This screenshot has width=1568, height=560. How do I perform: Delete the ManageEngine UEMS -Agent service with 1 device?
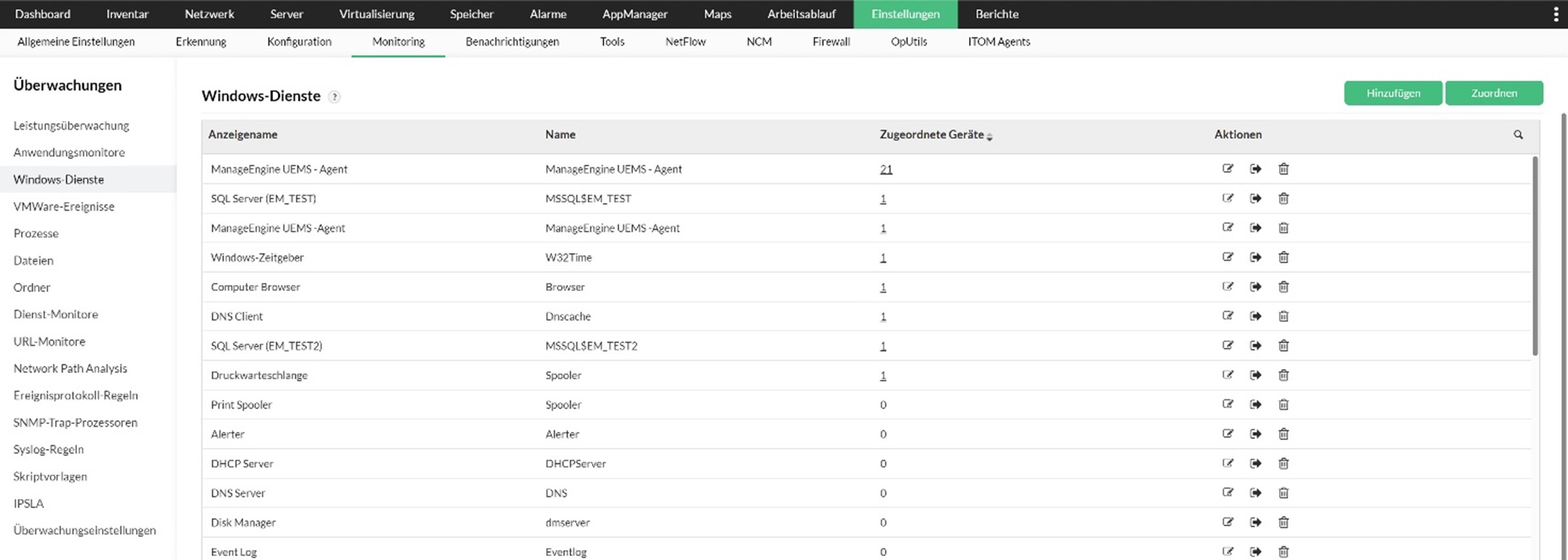tap(1283, 227)
